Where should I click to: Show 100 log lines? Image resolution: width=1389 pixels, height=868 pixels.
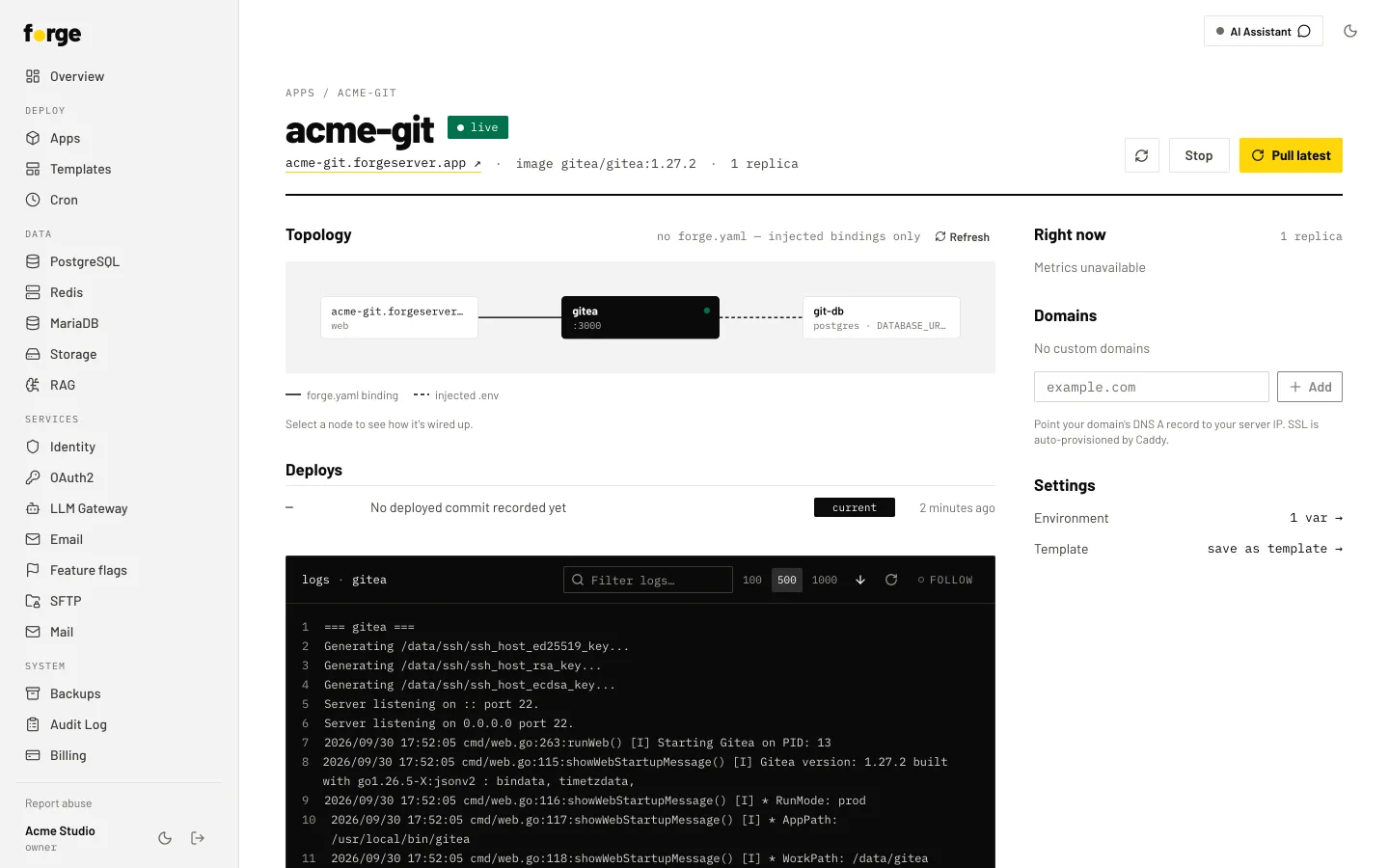pos(752,580)
